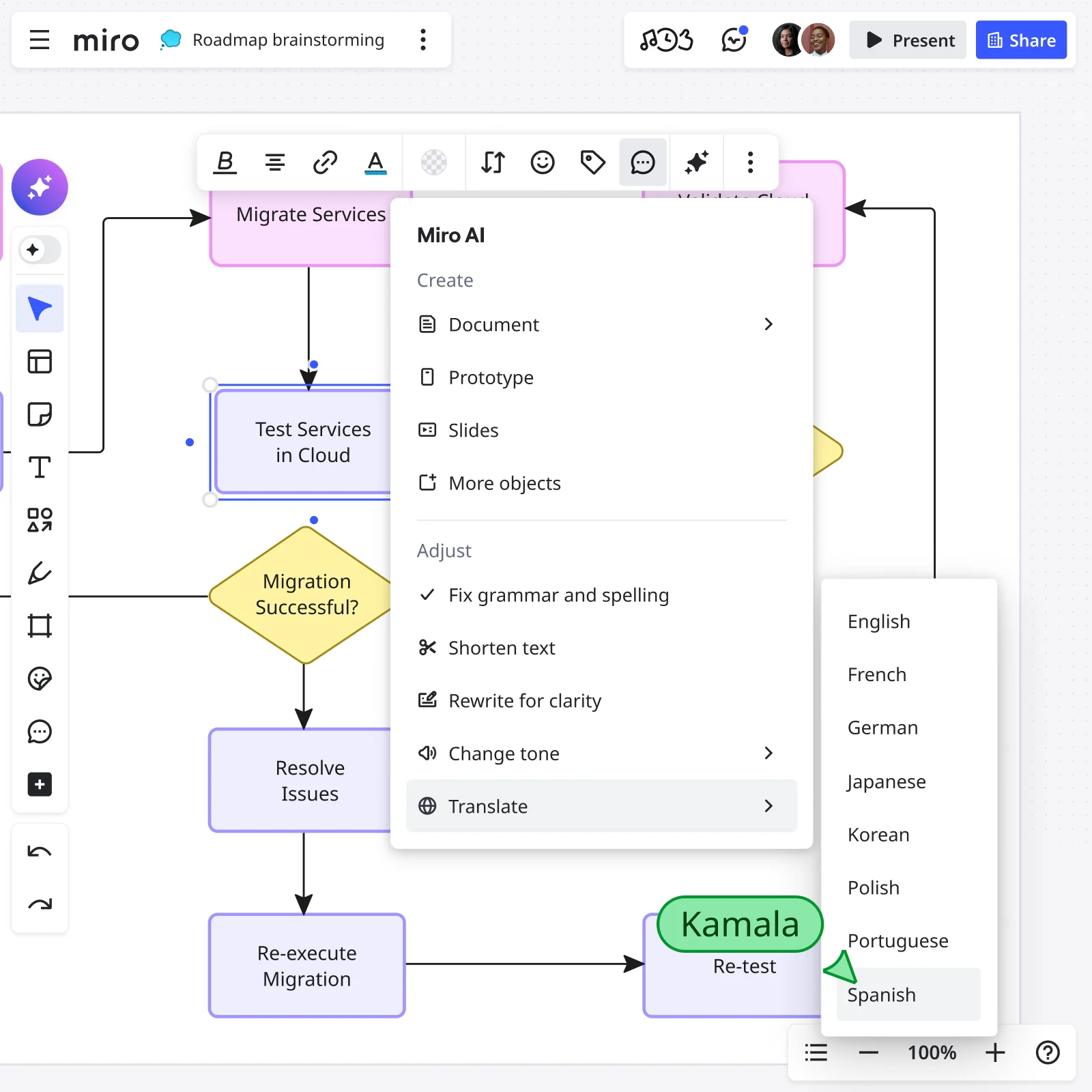
Task: Toggle bold formatting
Action: click(x=225, y=162)
